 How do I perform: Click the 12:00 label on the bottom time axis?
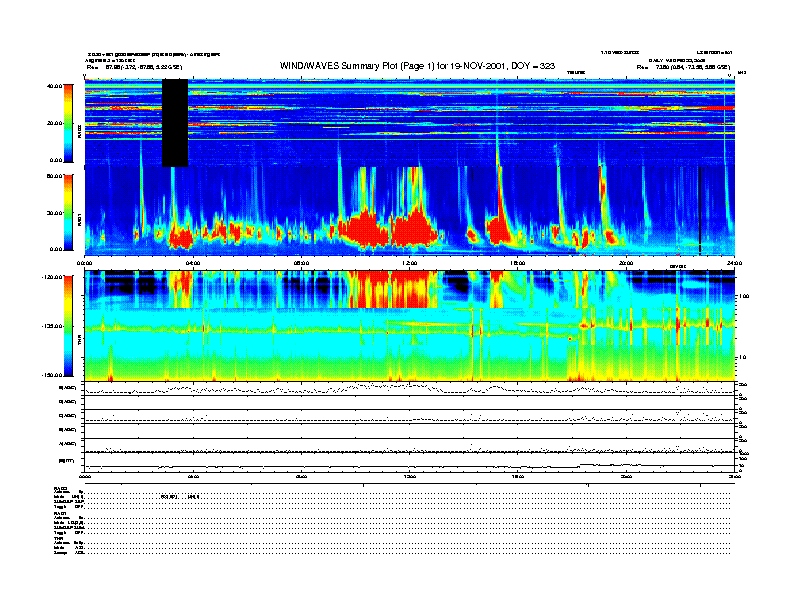pos(409,476)
